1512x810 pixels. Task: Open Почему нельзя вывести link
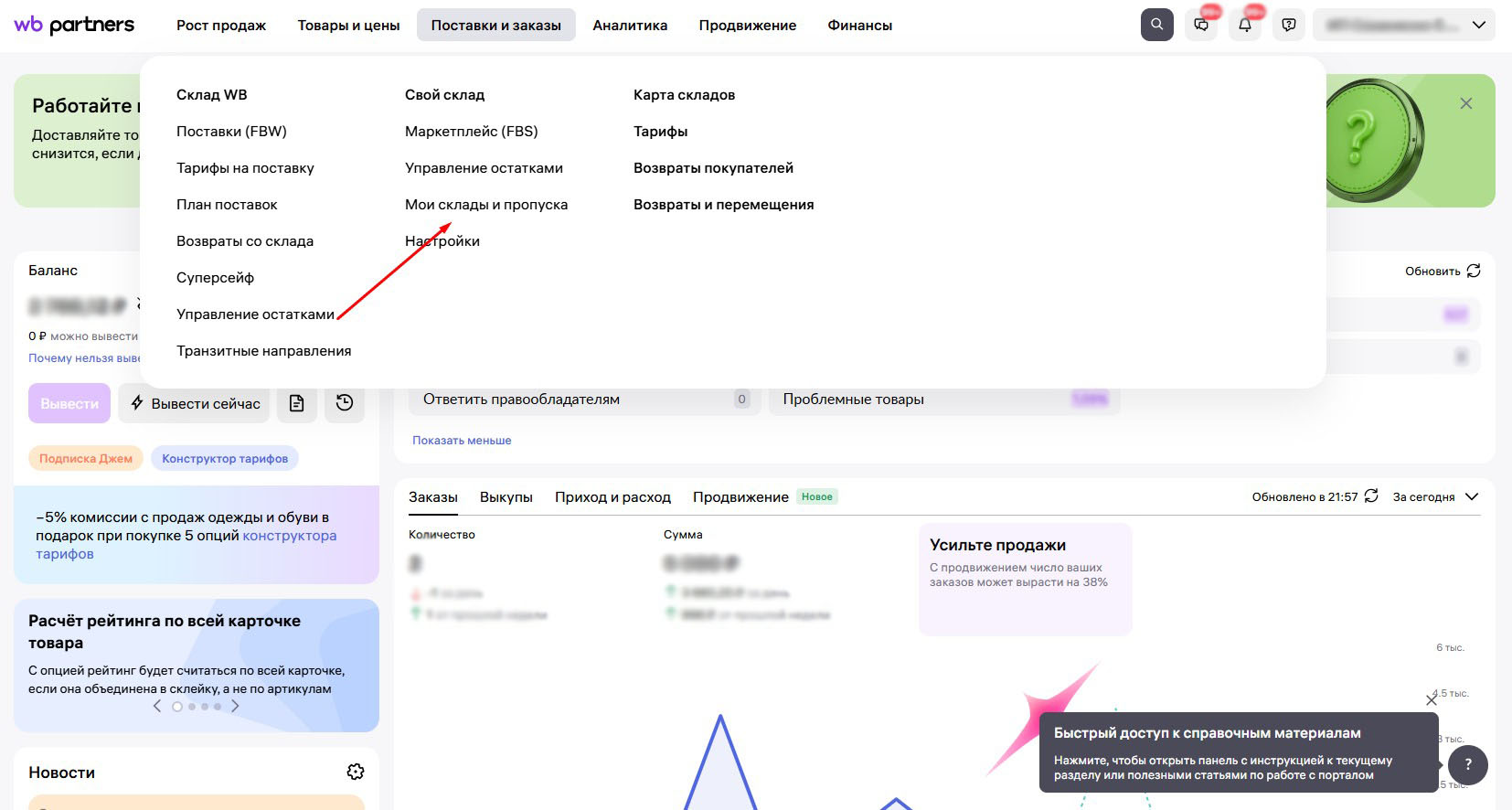point(84,358)
